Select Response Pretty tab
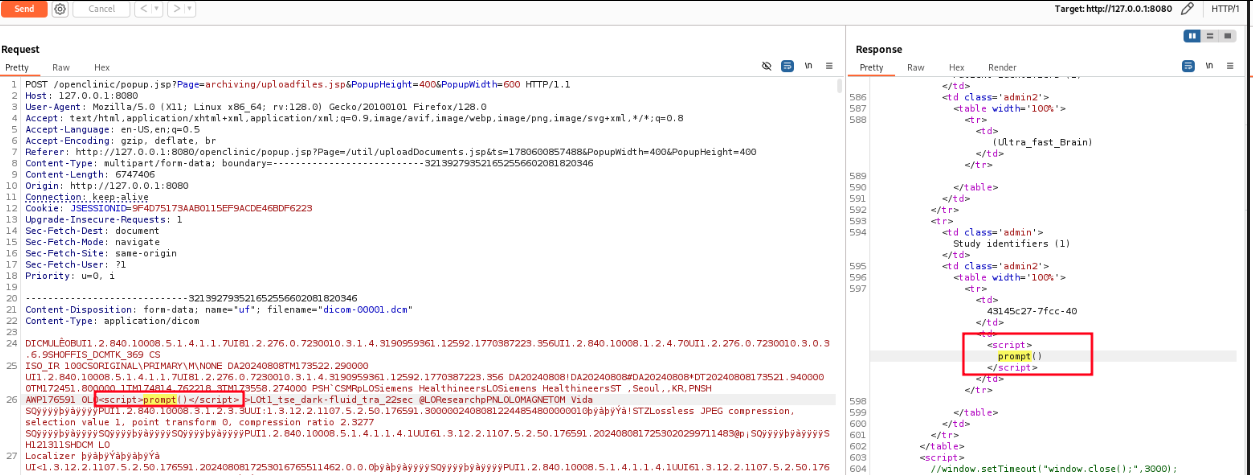 (871, 67)
